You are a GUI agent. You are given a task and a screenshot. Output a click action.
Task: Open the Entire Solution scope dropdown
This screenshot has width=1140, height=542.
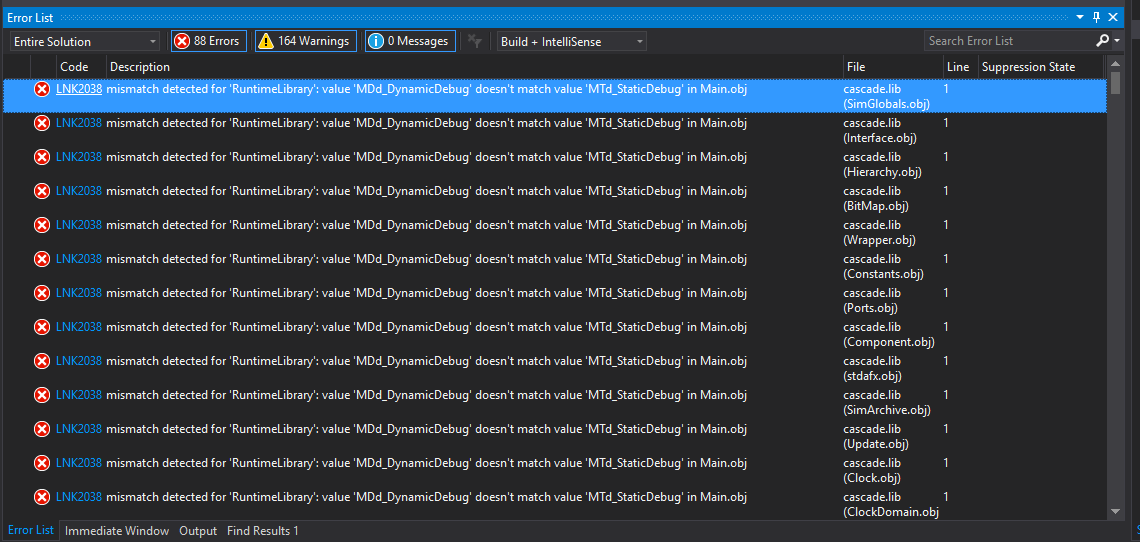(84, 42)
